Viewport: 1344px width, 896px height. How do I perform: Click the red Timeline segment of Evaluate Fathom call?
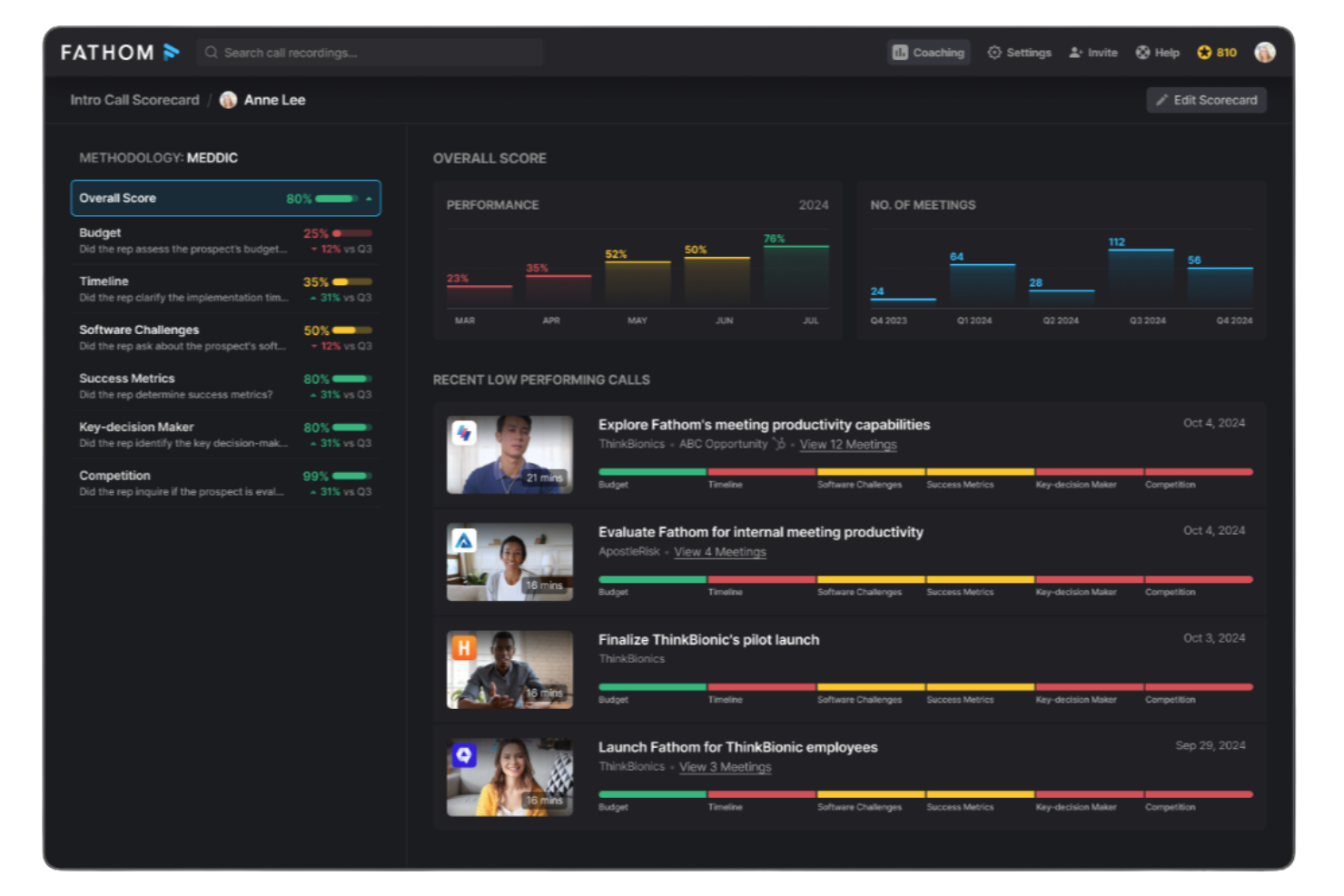762,579
